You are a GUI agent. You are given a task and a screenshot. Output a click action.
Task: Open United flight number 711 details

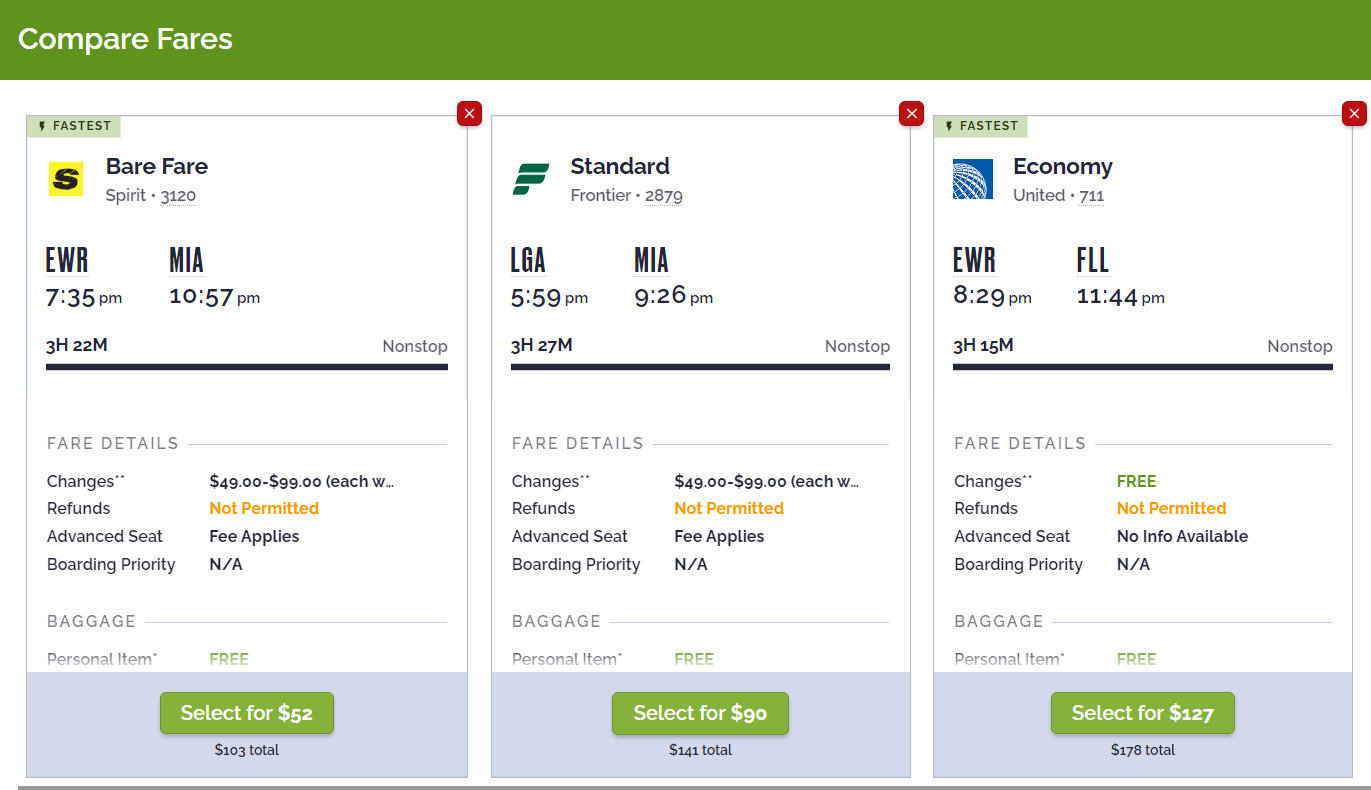coord(1092,196)
